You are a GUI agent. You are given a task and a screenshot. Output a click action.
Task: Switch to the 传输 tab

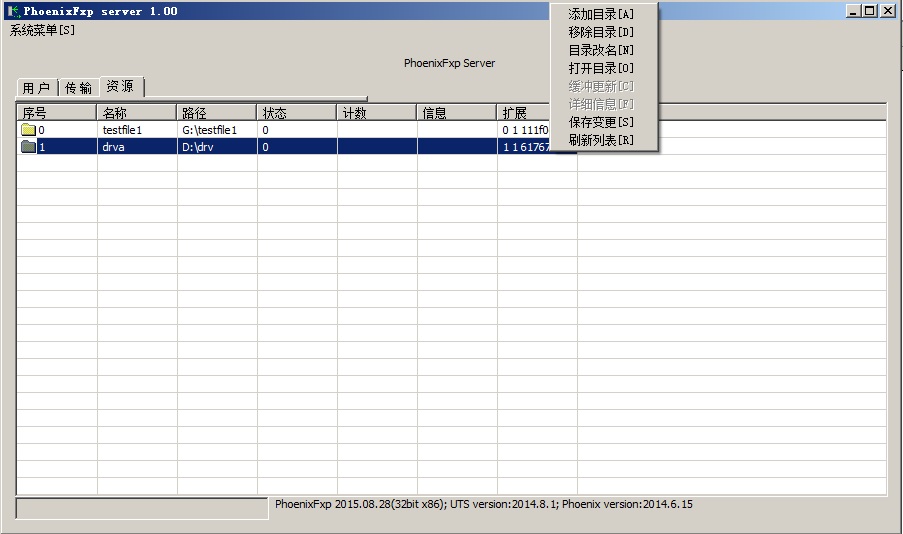(78, 88)
